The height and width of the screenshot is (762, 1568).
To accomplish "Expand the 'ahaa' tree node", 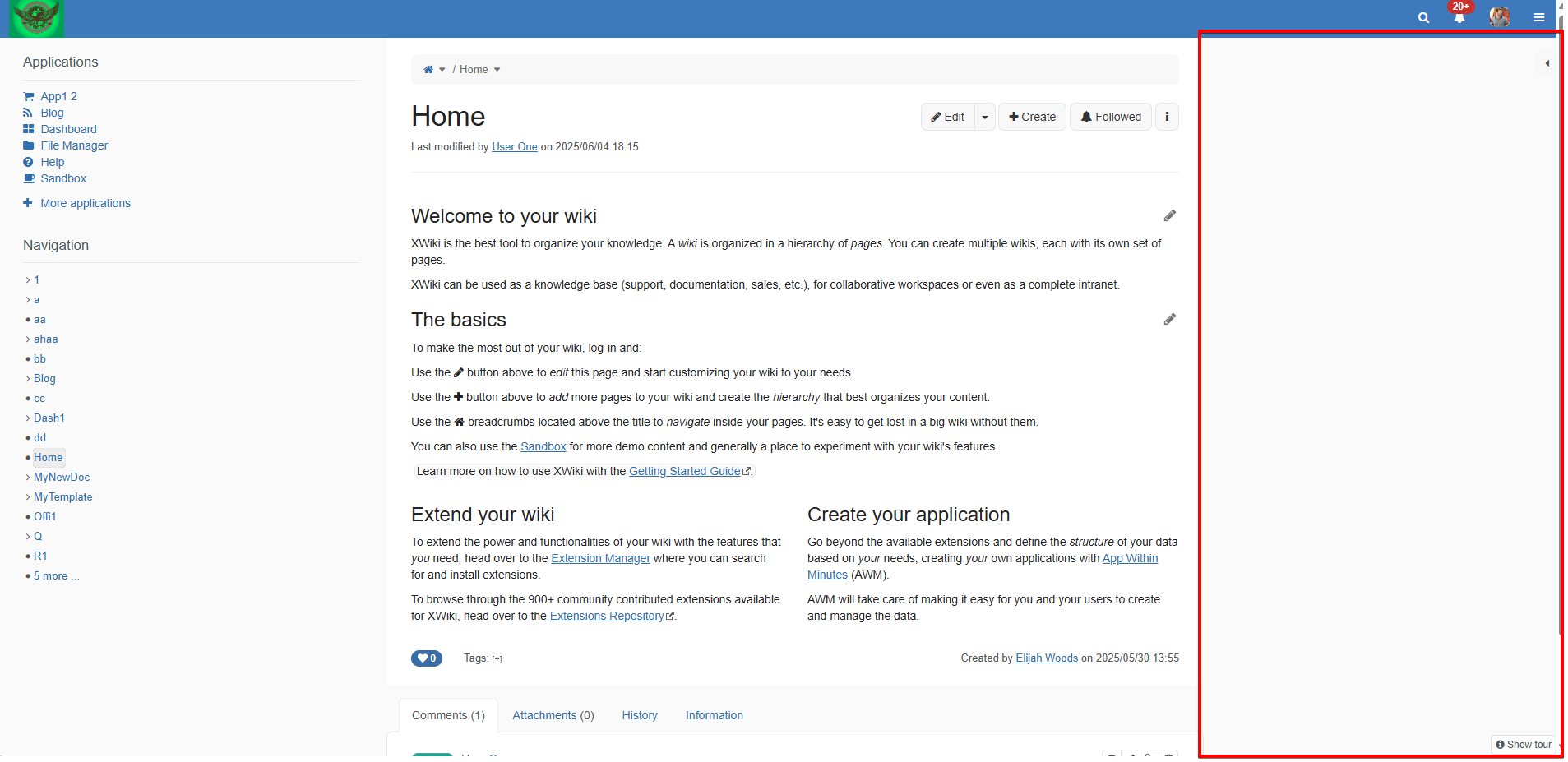I will pos(27,339).
